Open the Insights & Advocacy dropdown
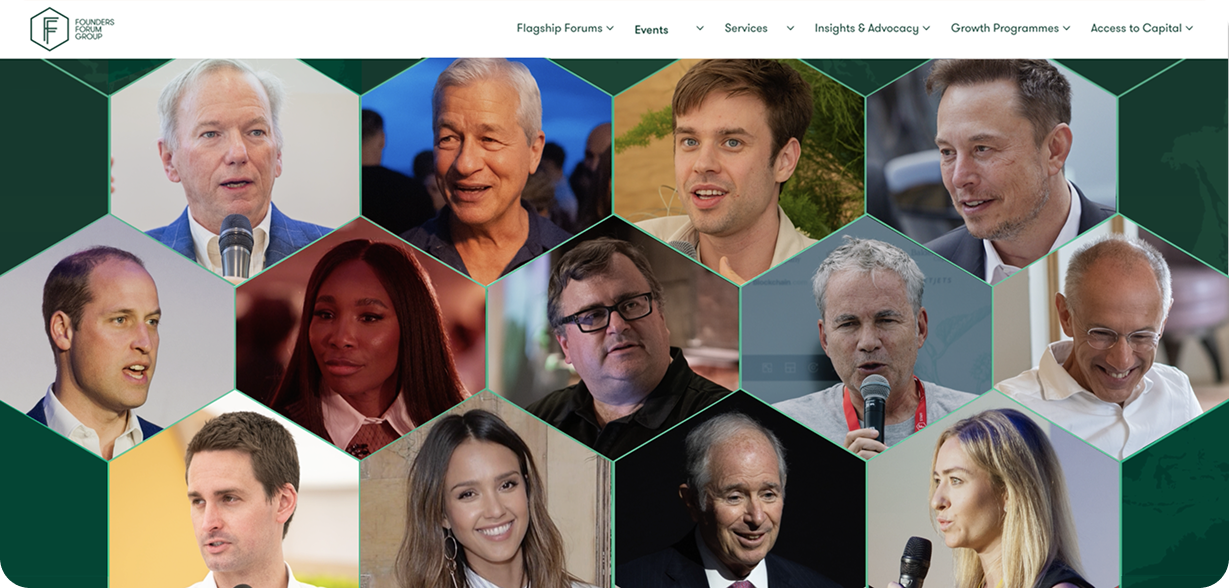This screenshot has width=1229, height=588. (x=872, y=28)
